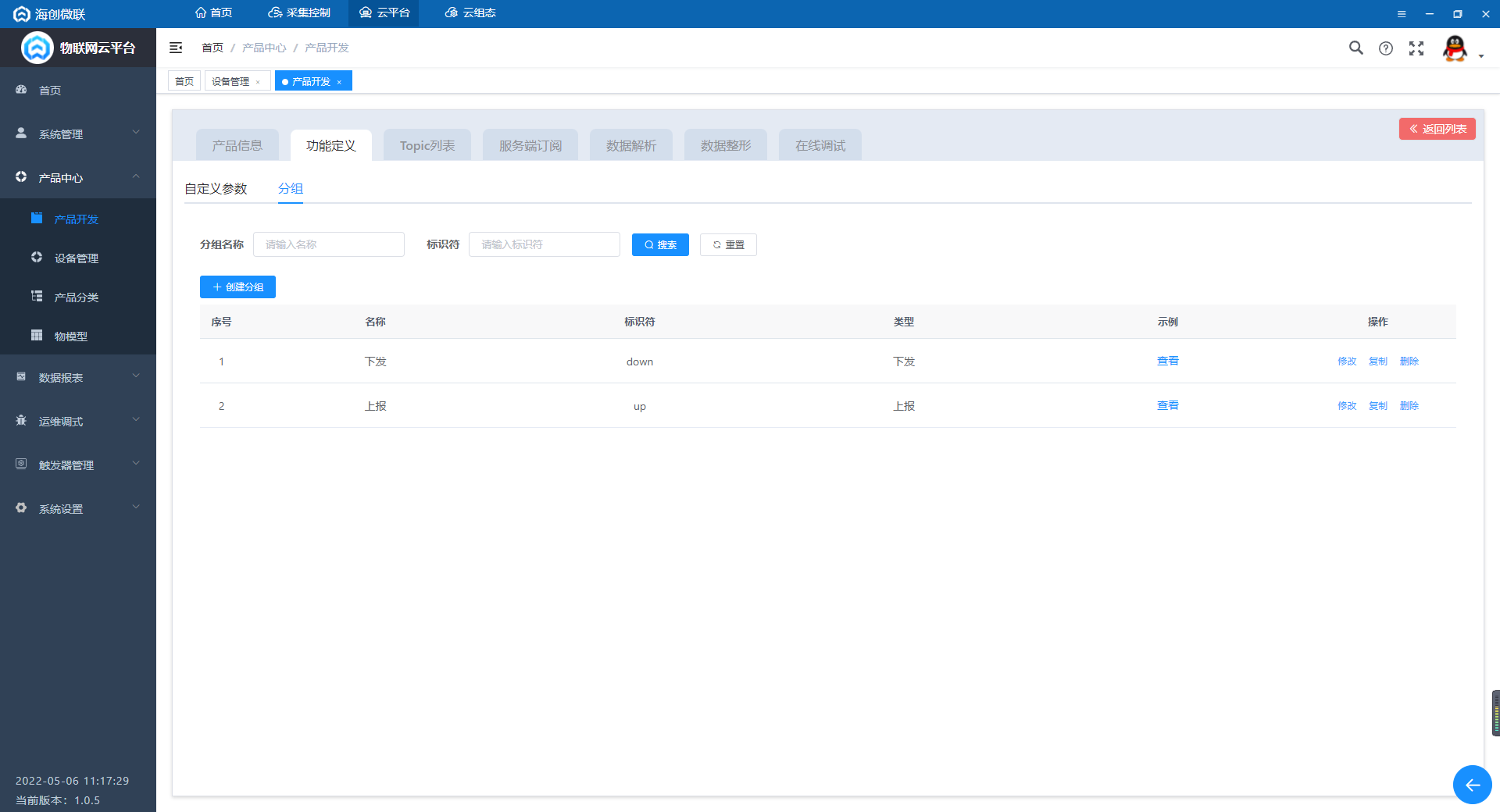Click the 搜索 button
The width and height of the screenshot is (1500, 812).
click(660, 244)
